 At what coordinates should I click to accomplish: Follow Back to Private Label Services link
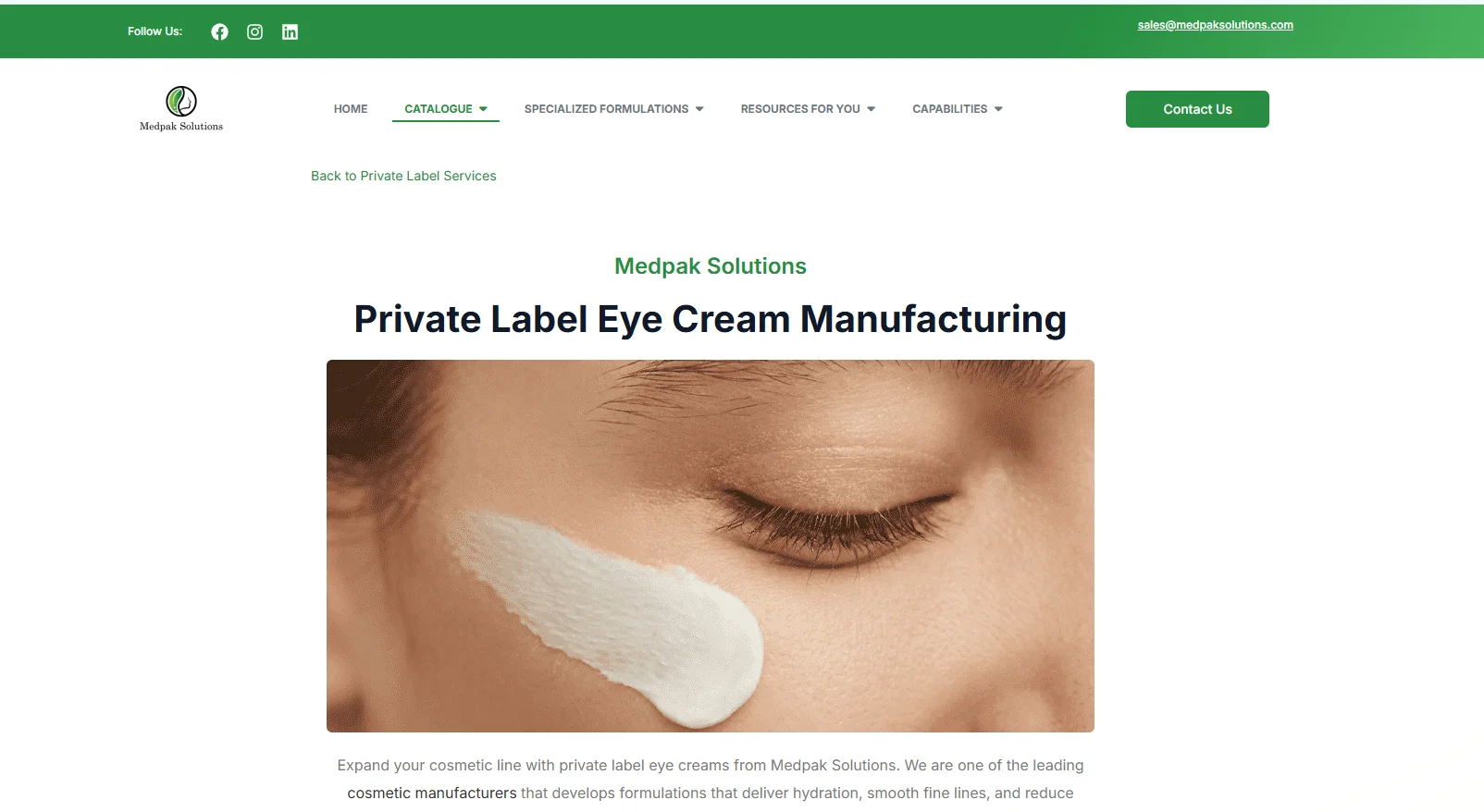coord(403,176)
